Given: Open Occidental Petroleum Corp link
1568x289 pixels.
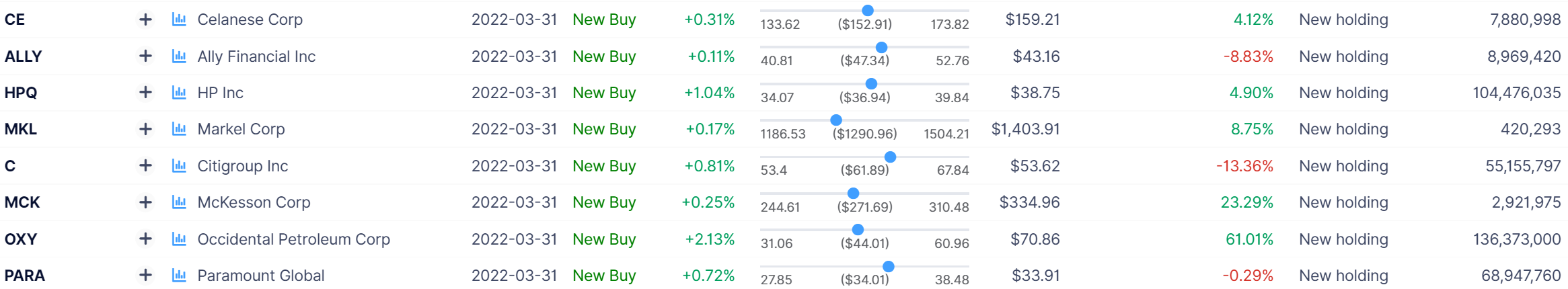Looking at the screenshot, I should coord(293,239).
